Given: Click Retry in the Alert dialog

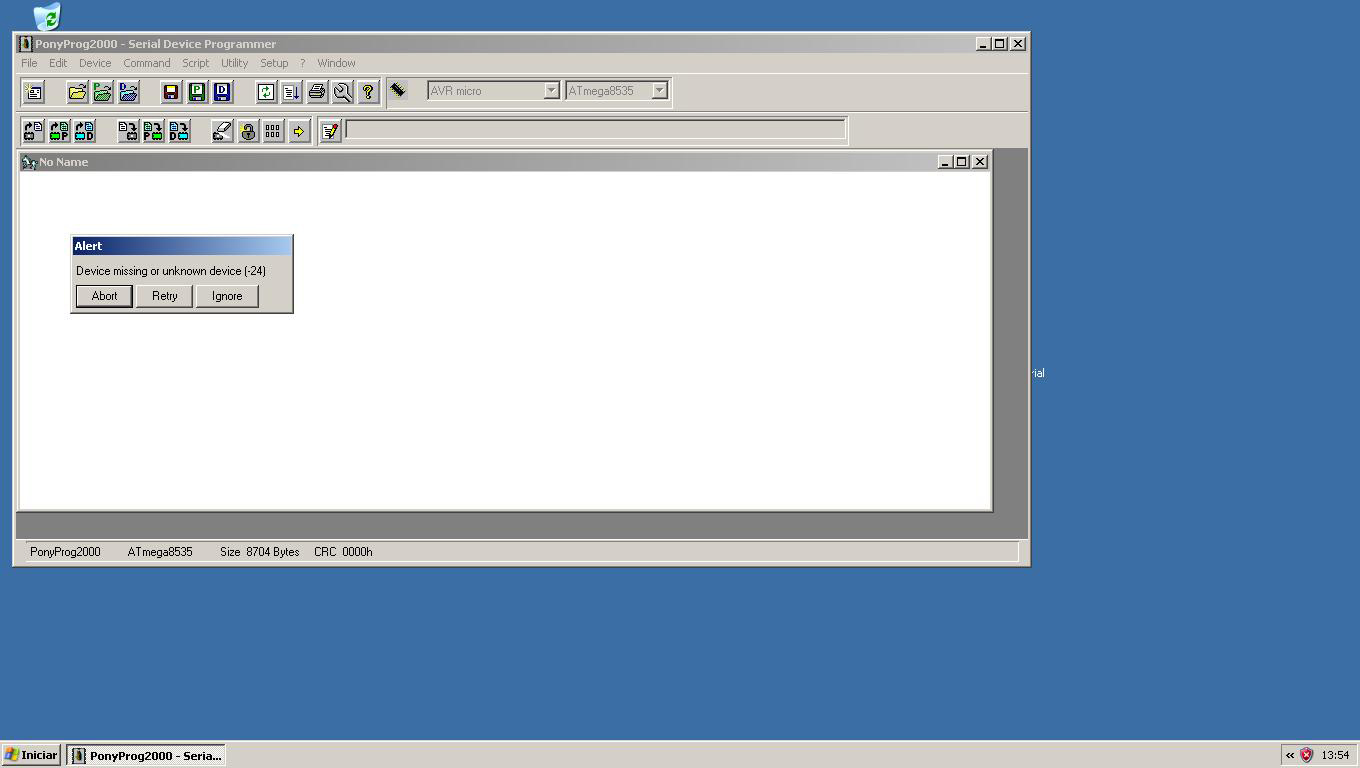Looking at the screenshot, I should [165, 296].
